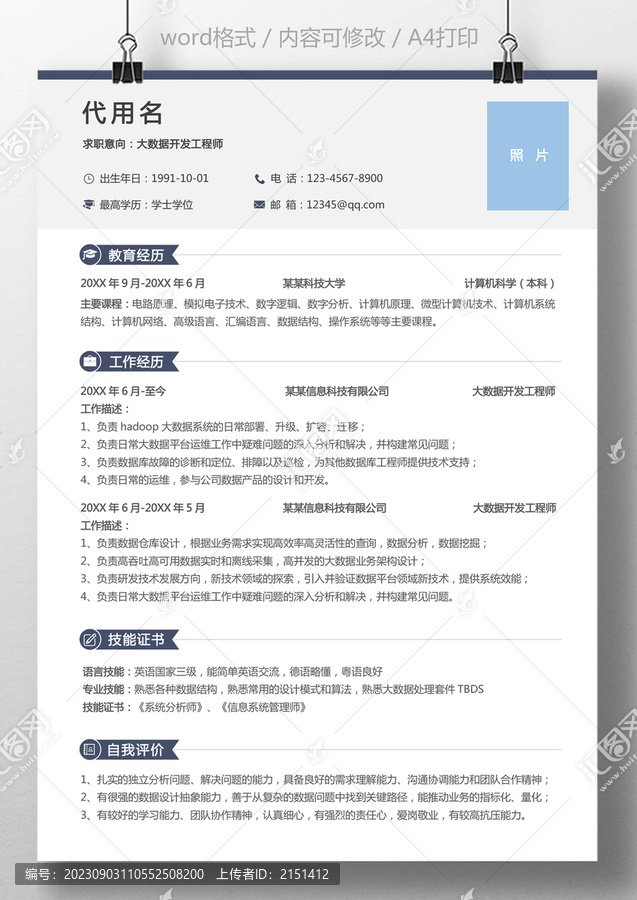The height and width of the screenshot is (900, 637).
Task: Click the date 20XX年6月-20XX年5月
Action: (143, 508)
